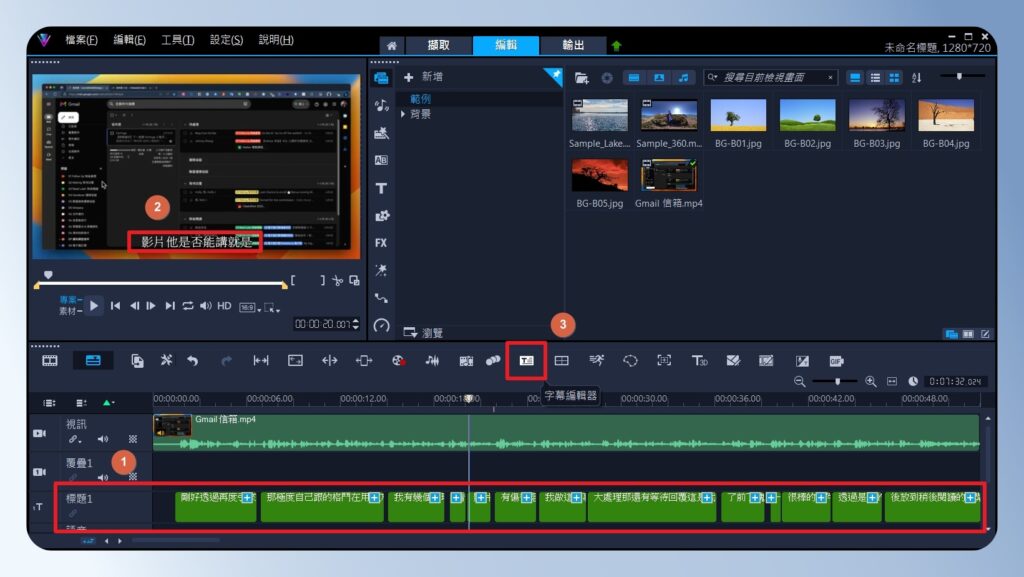Adjust the timeline zoom slider
Screen dimensions: 1024x577
click(x=837, y=381)
